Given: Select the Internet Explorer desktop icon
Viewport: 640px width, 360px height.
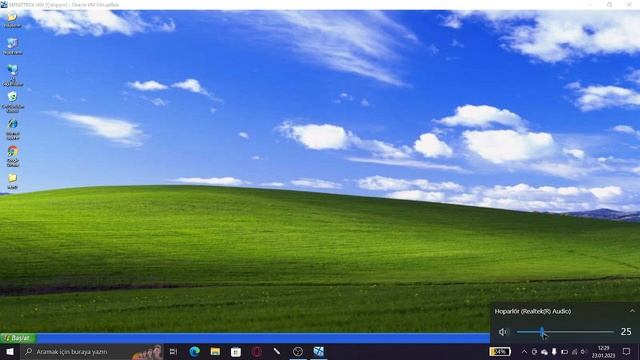Looking at the screenshot, I should (13, 129).
